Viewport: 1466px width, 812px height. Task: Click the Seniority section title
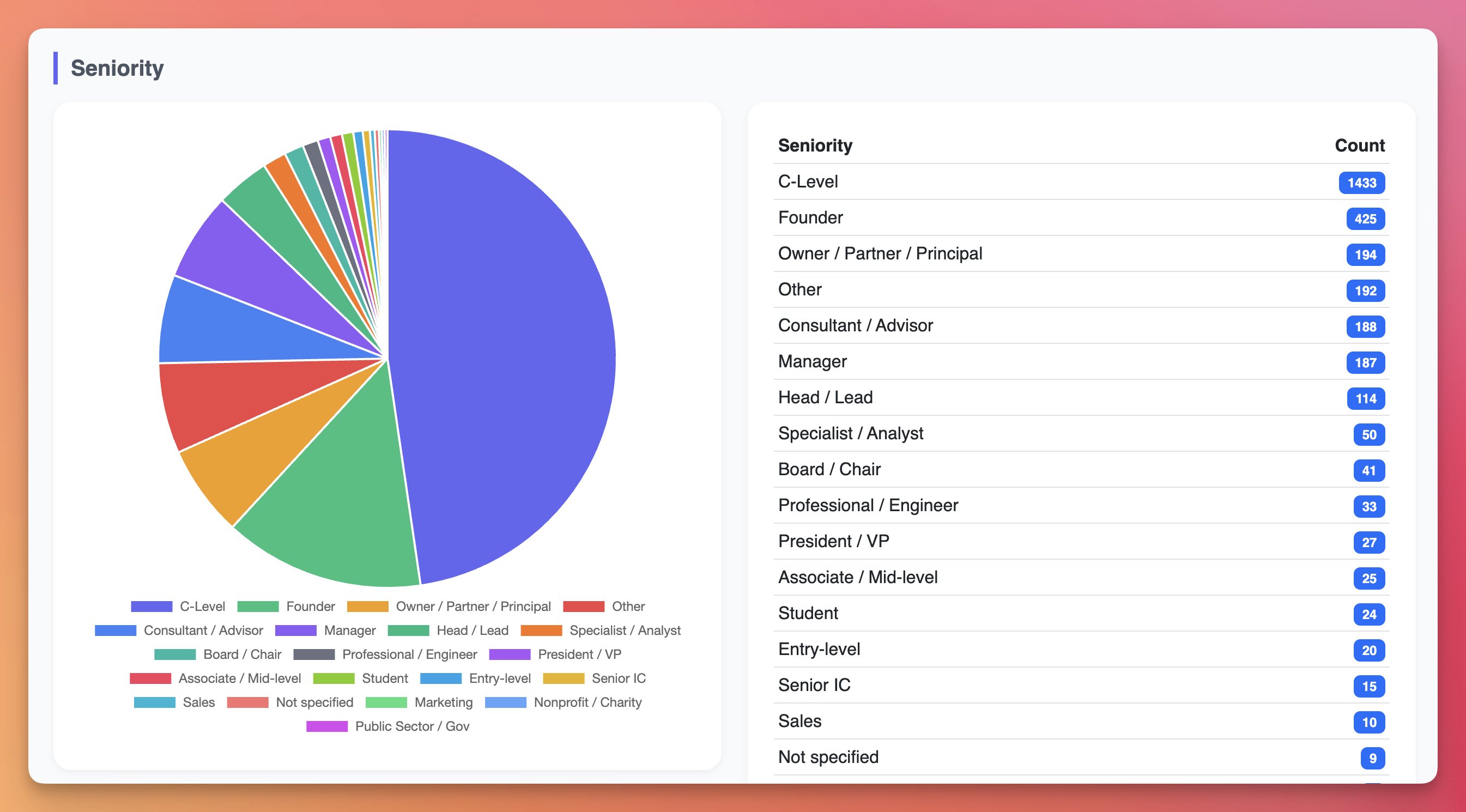tap(117, 68)
